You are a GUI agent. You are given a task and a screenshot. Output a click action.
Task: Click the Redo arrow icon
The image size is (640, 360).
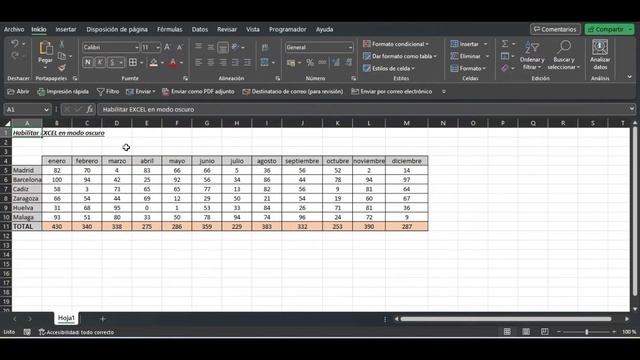click(15, 56)
